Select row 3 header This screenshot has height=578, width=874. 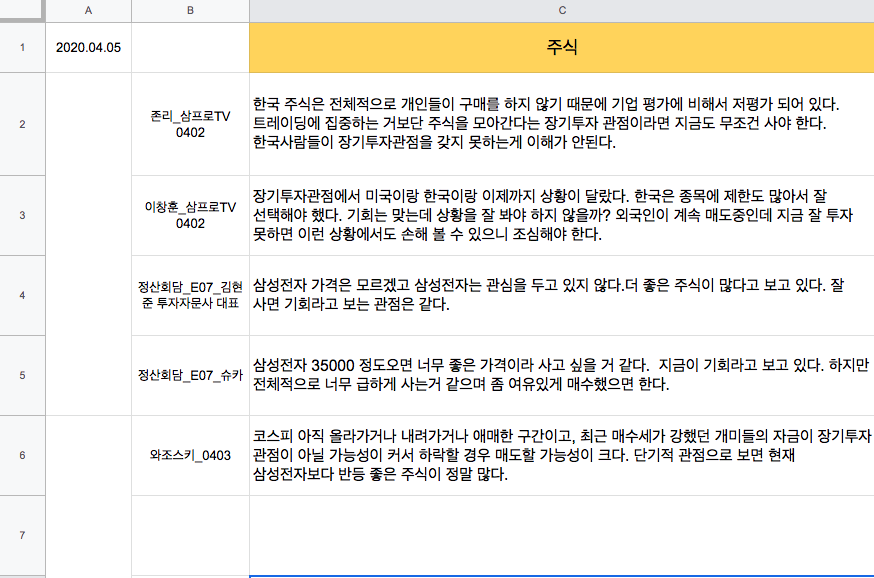[x=22, y=215]
